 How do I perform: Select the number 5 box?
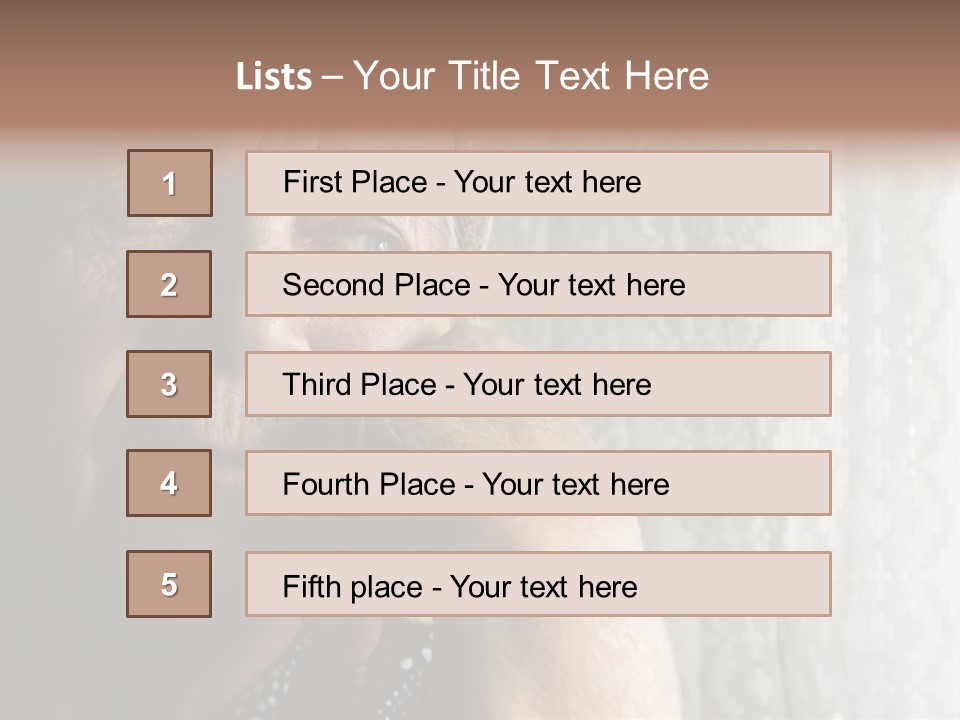pyautogui.click(x=169, y=584)
